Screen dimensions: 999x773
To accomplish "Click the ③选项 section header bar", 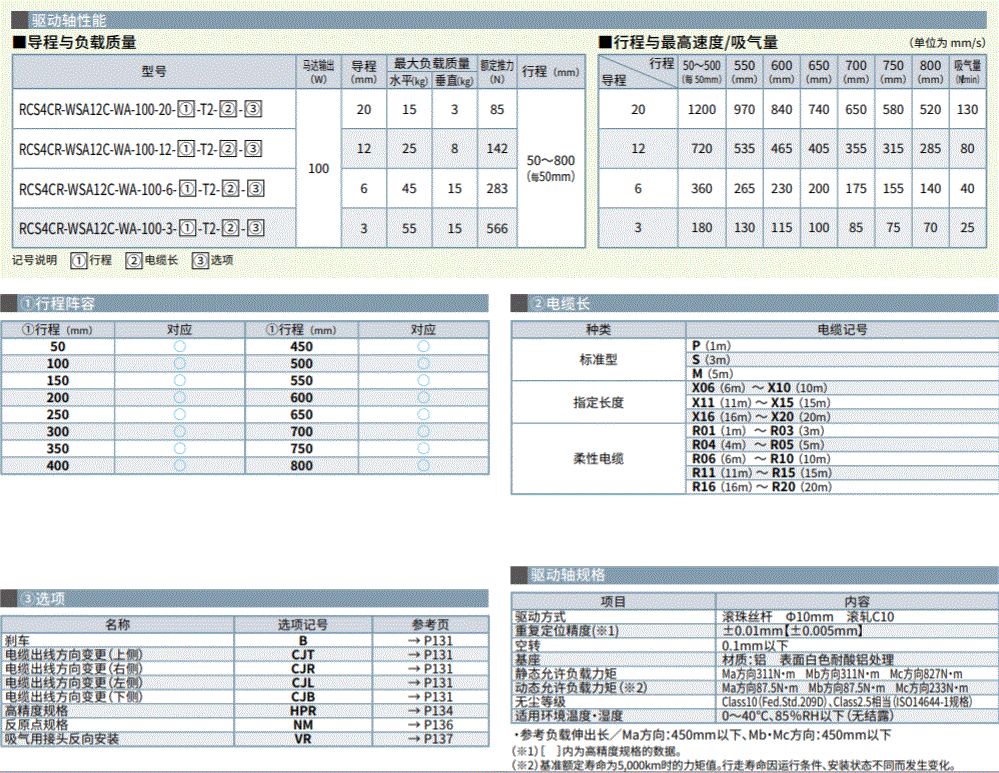I will (x=245, y=599).
